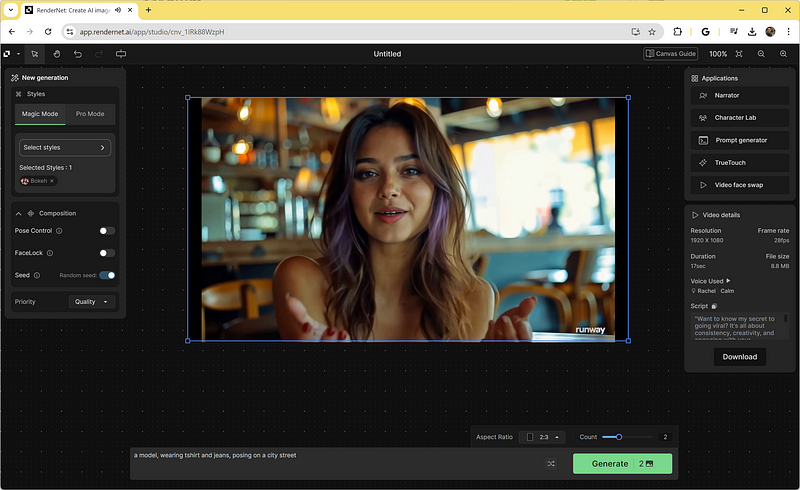Play the Voice Used sample
800x490 pixels.
click(728, 281)
